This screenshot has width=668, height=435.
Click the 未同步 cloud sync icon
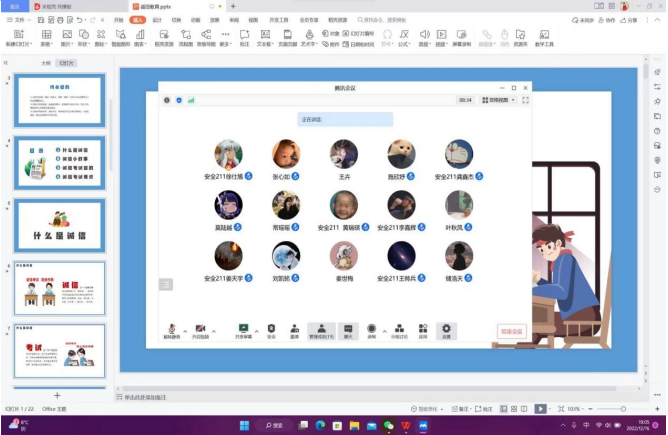tap(582, 20)
